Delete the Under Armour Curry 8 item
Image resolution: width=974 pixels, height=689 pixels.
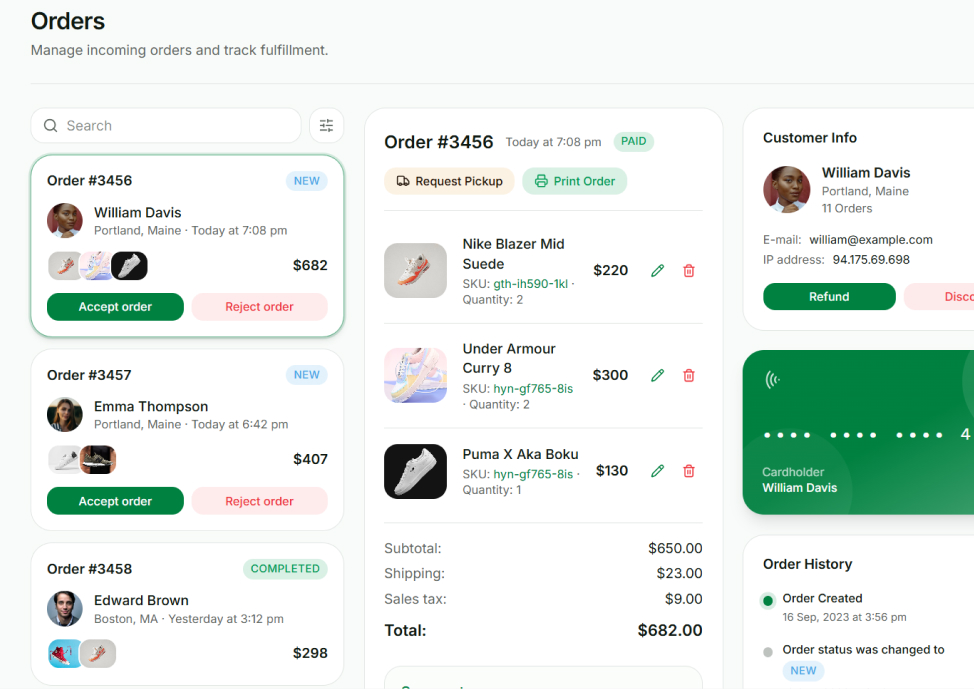coord(688,375)
